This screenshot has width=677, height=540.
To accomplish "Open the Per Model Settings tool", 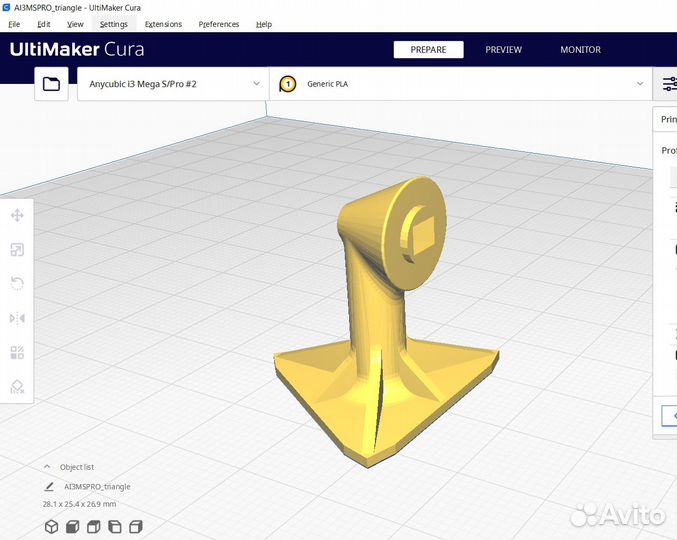I will 17,352.
